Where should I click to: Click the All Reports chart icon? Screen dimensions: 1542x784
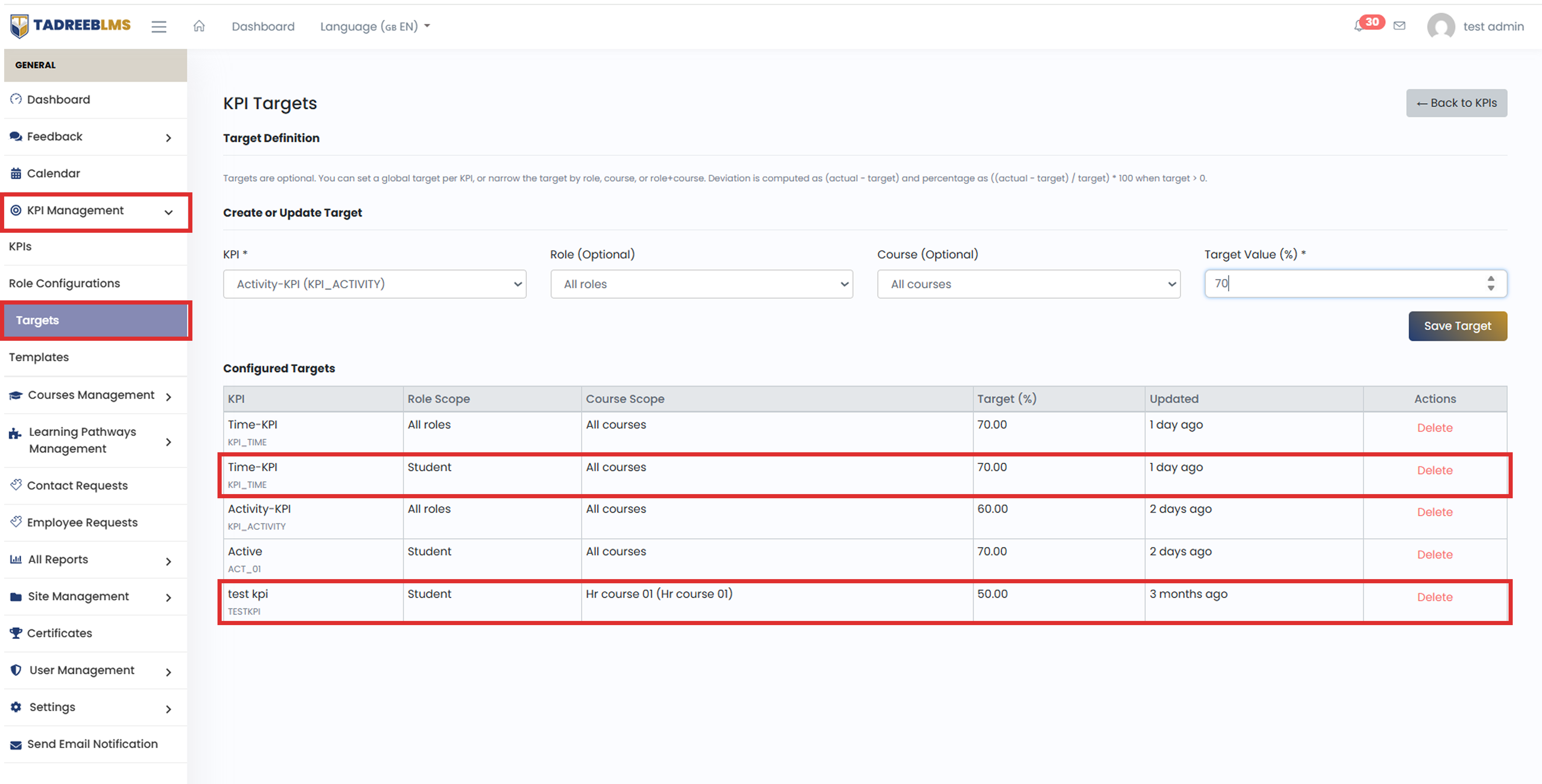tap(16, 560)
